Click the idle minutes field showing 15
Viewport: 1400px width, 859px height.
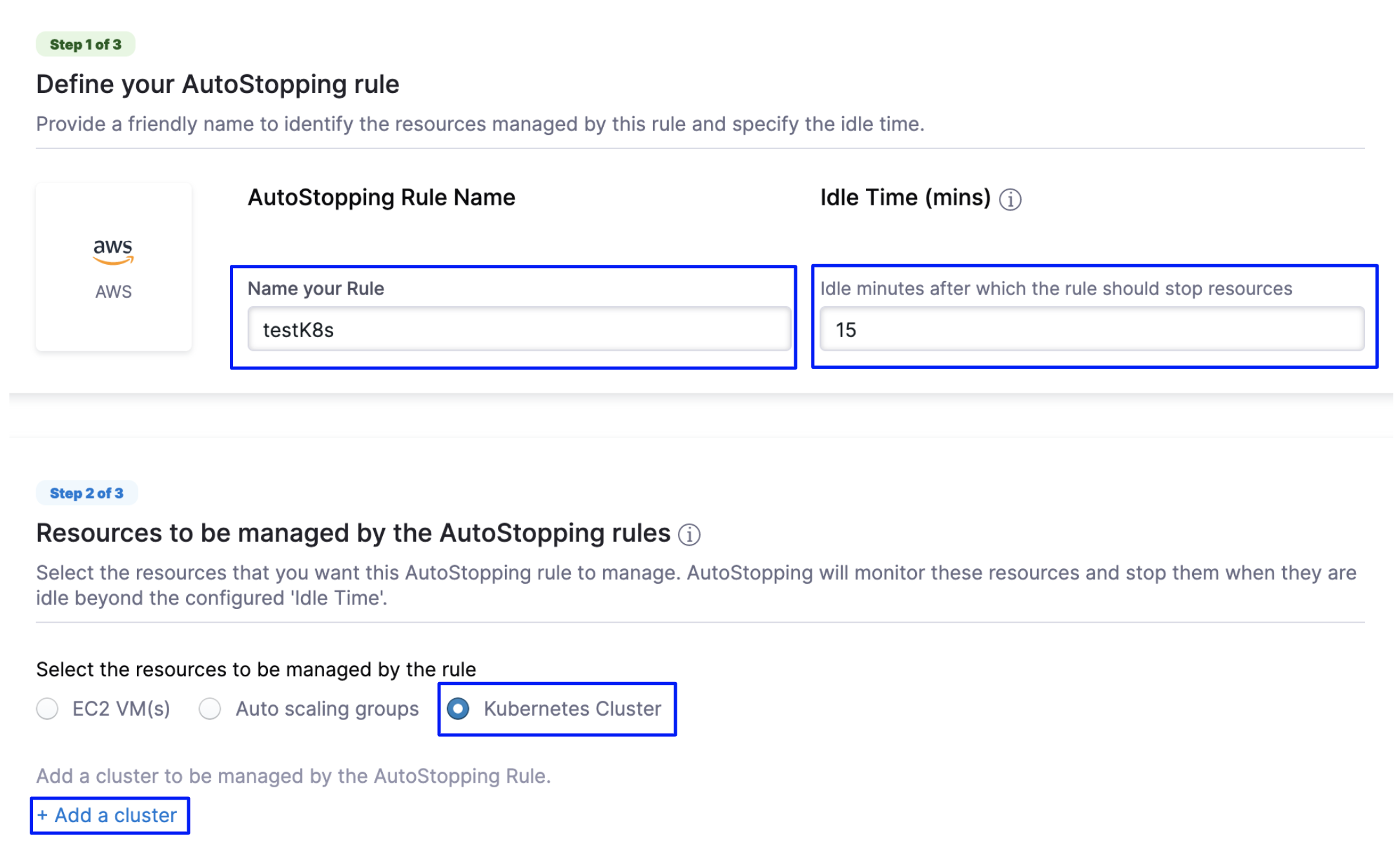(x=1092, y=329)
